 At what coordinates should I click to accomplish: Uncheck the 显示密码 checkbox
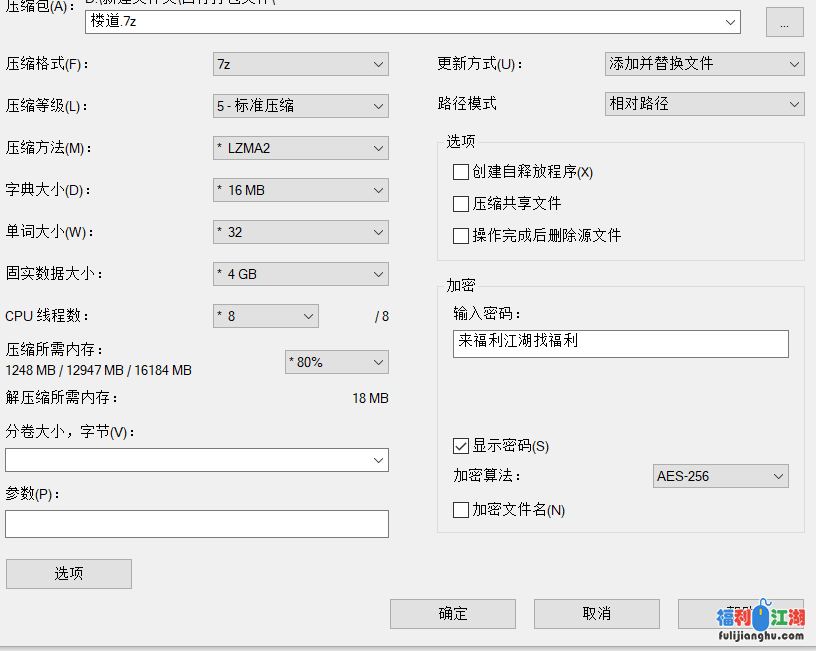pos(461,446)
